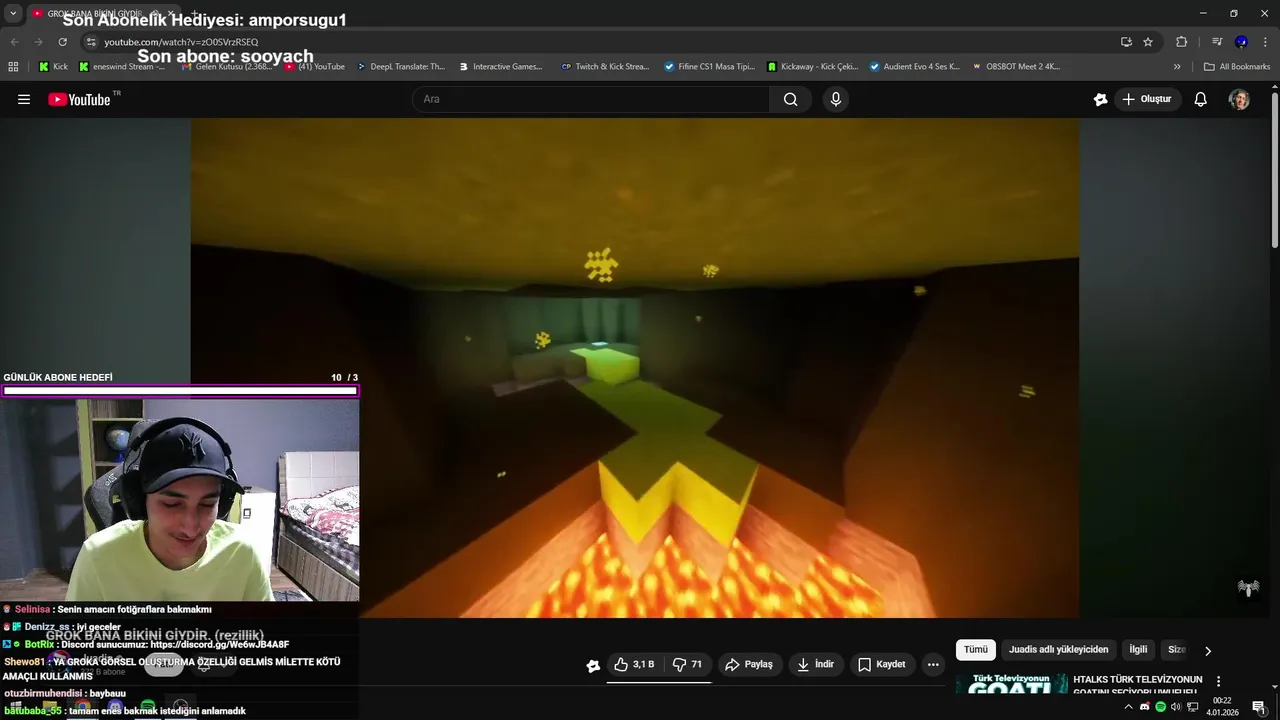The image size is (1280, 720).
Task: Open the media control icon in Chrome toolbar
Action: (x=1217, y=42)
